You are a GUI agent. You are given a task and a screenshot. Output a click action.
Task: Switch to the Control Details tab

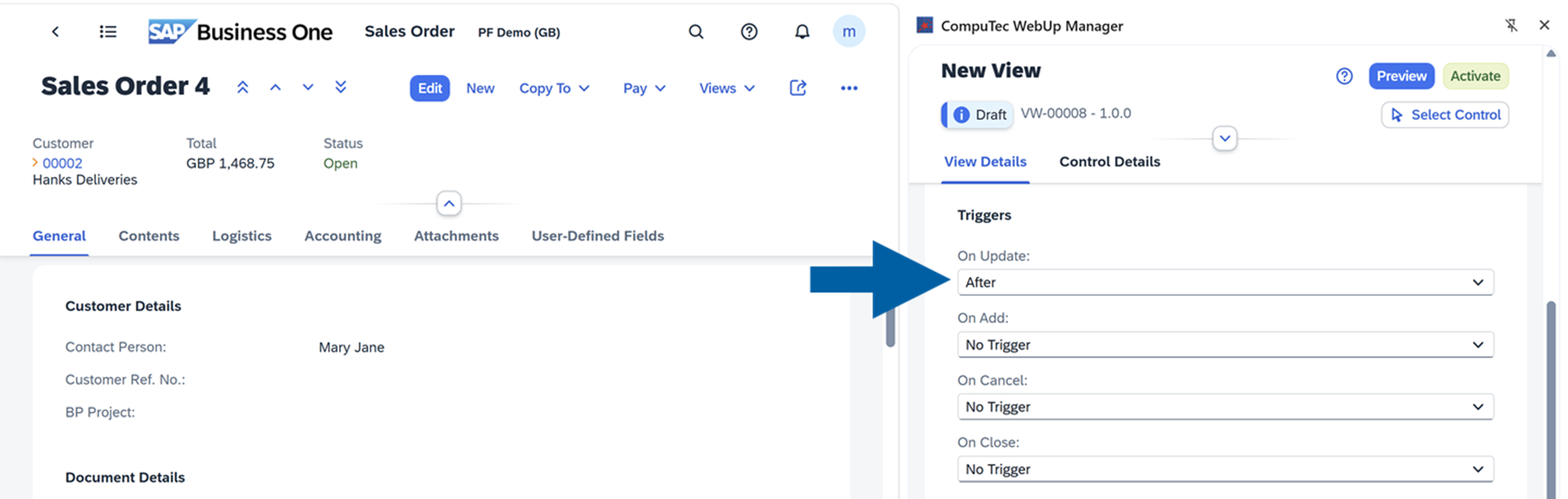pos(1109,161)
